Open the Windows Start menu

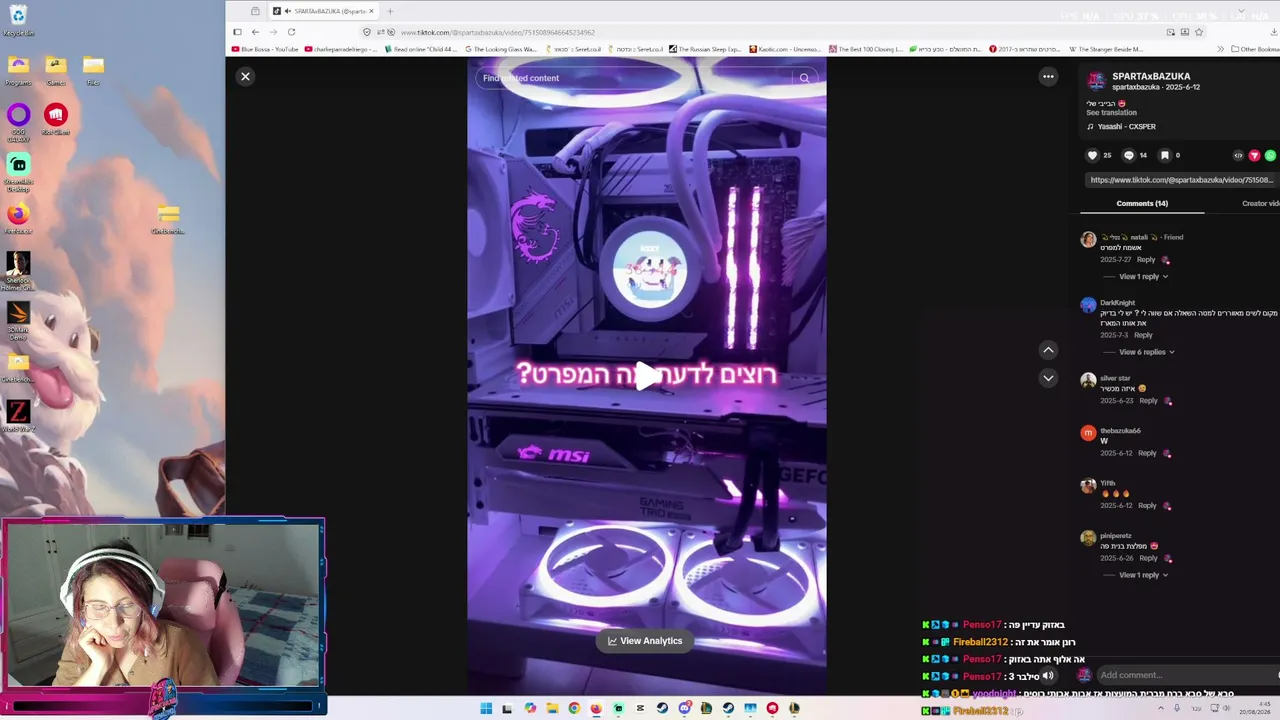tap(486, 708)
